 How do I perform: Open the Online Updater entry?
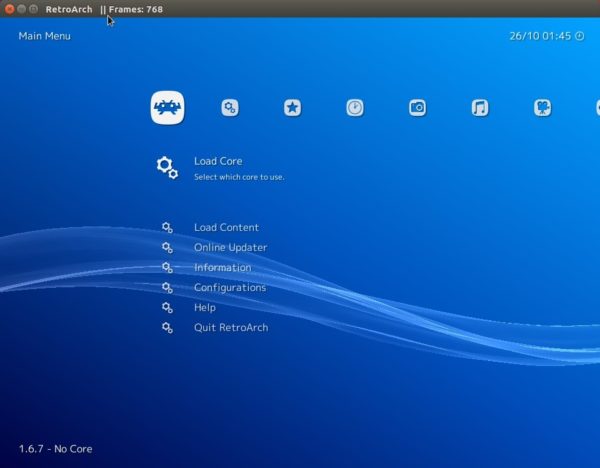tap(230, 247)
